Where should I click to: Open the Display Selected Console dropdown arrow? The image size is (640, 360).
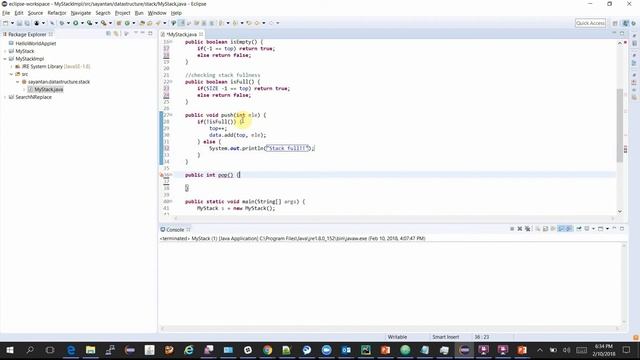point(593,229)
